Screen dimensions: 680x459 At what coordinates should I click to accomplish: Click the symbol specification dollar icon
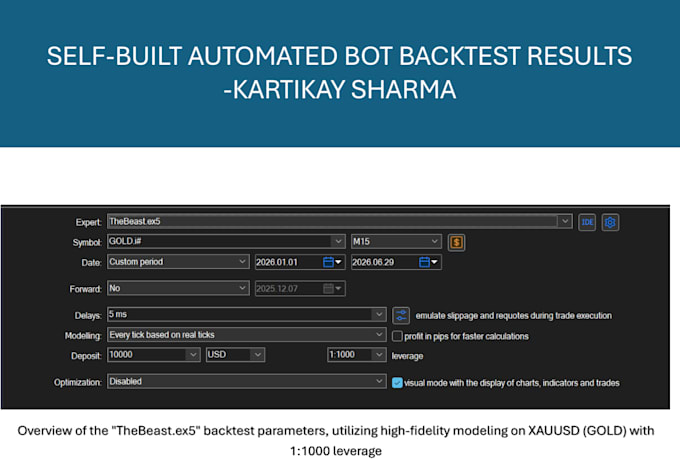[x=456, y=242]
